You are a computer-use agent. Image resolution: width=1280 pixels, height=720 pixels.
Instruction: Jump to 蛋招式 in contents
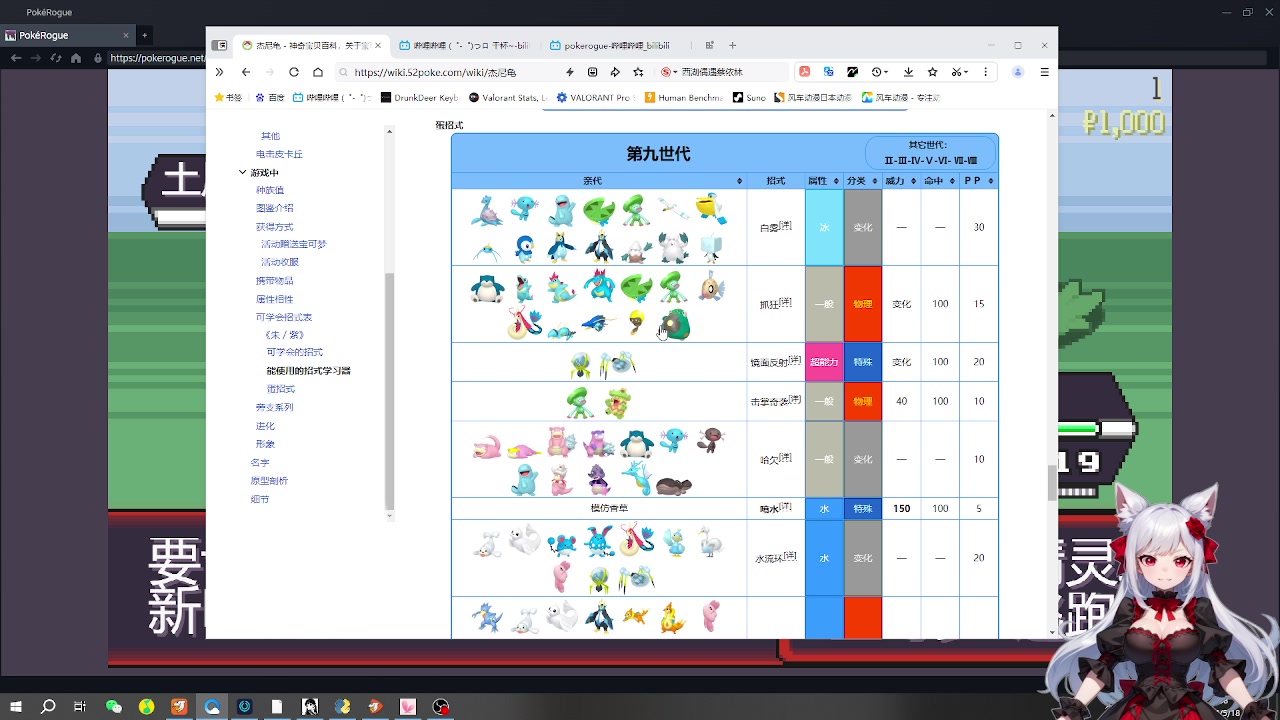coord(281,389)
